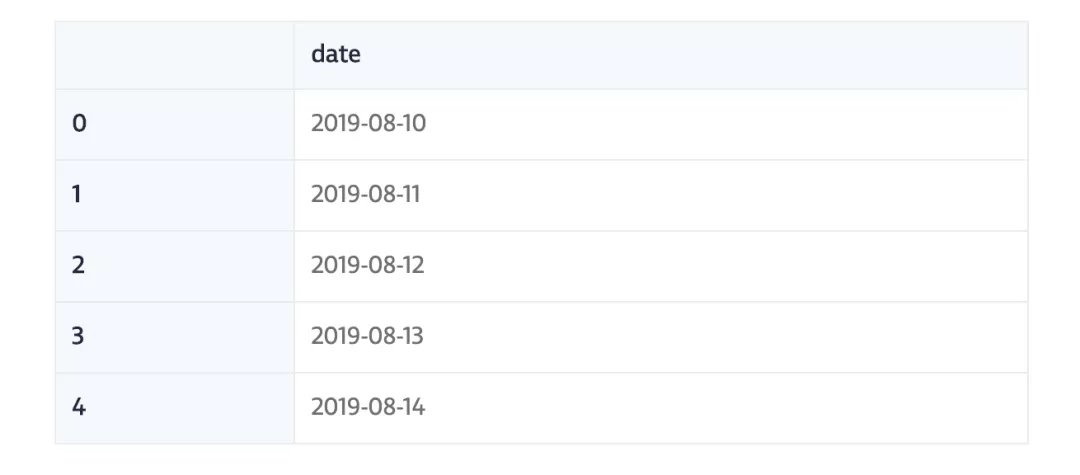Select the earliest date in the table
The image size is (1080, 475).
click(x=368, y=124)
